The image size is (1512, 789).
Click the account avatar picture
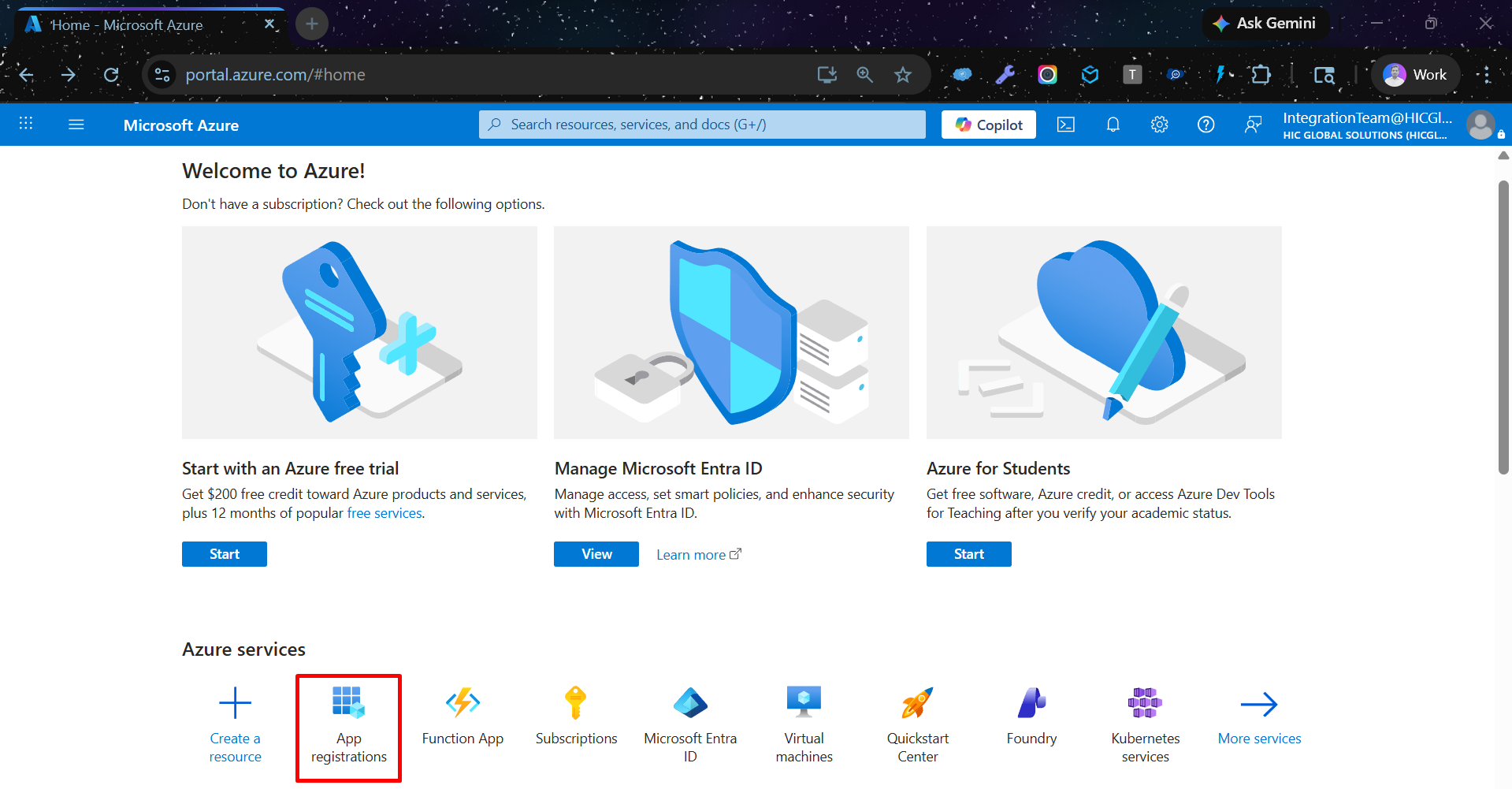pos(1480,125)
